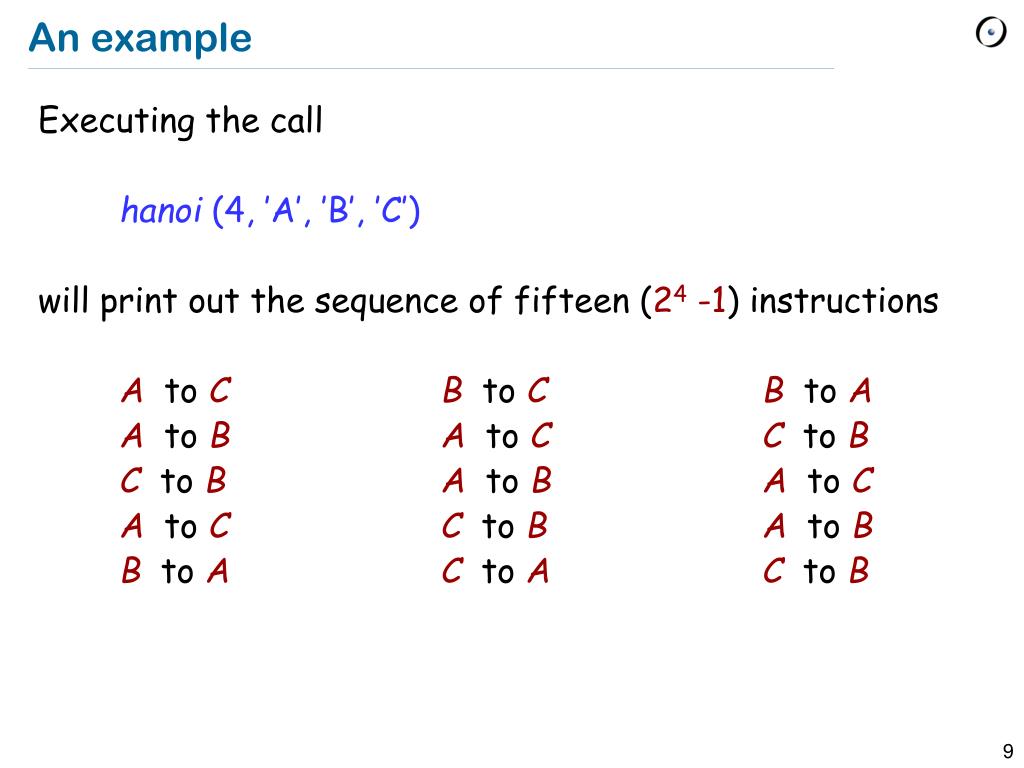Click 'B to C' in middle column
The width and height of the screenshot is (1024, 768).
tap(496, 391)
